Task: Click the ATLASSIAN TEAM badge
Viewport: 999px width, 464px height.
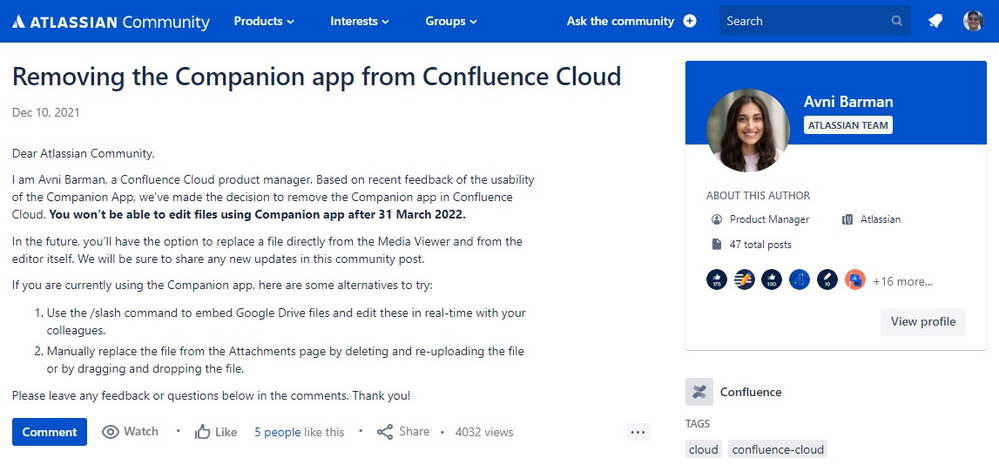Action: (848, 126)
